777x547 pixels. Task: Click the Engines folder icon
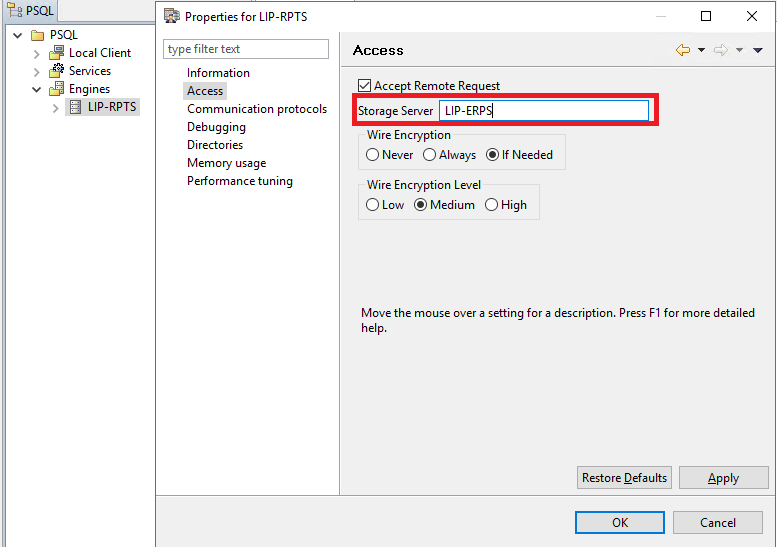[x=57, y=89]
